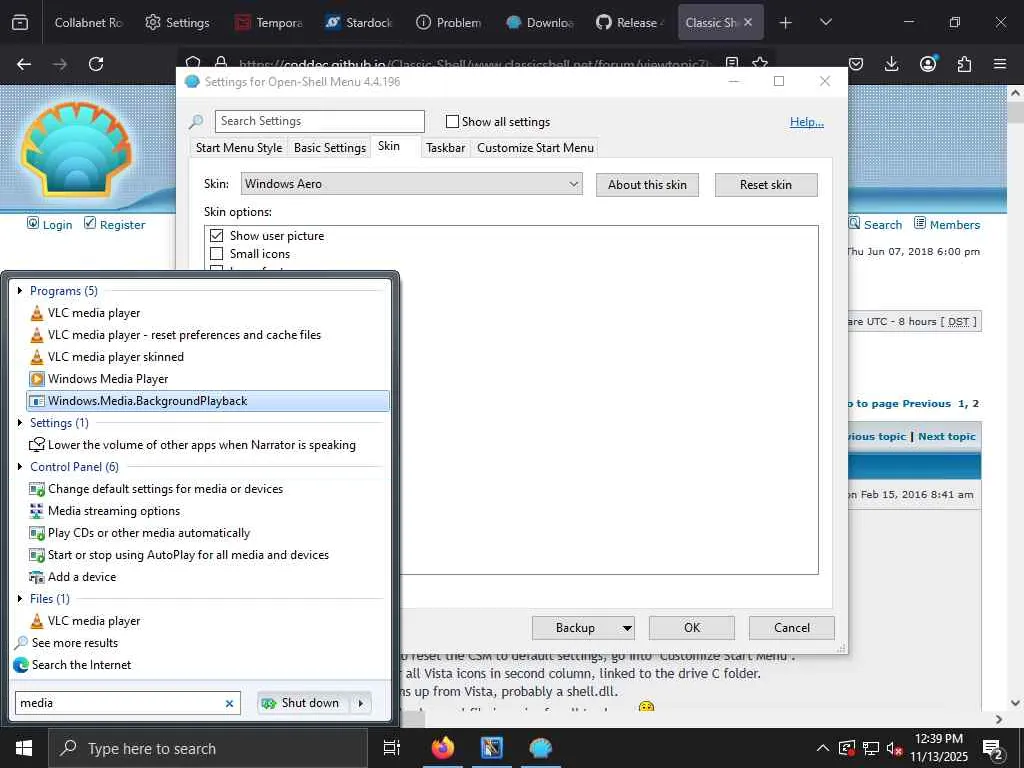The height and width of the screenshot is (768, 1024).
Task: Click start menu search box
Action: point(120,703)
